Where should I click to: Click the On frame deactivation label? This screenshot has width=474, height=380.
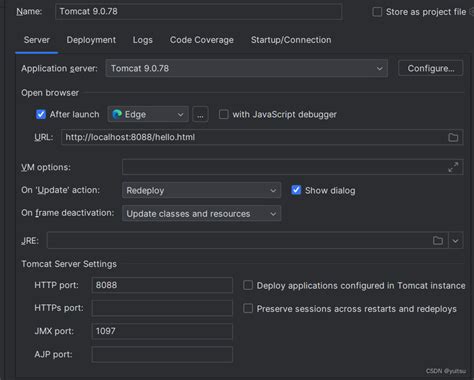[x=68, y=213]
